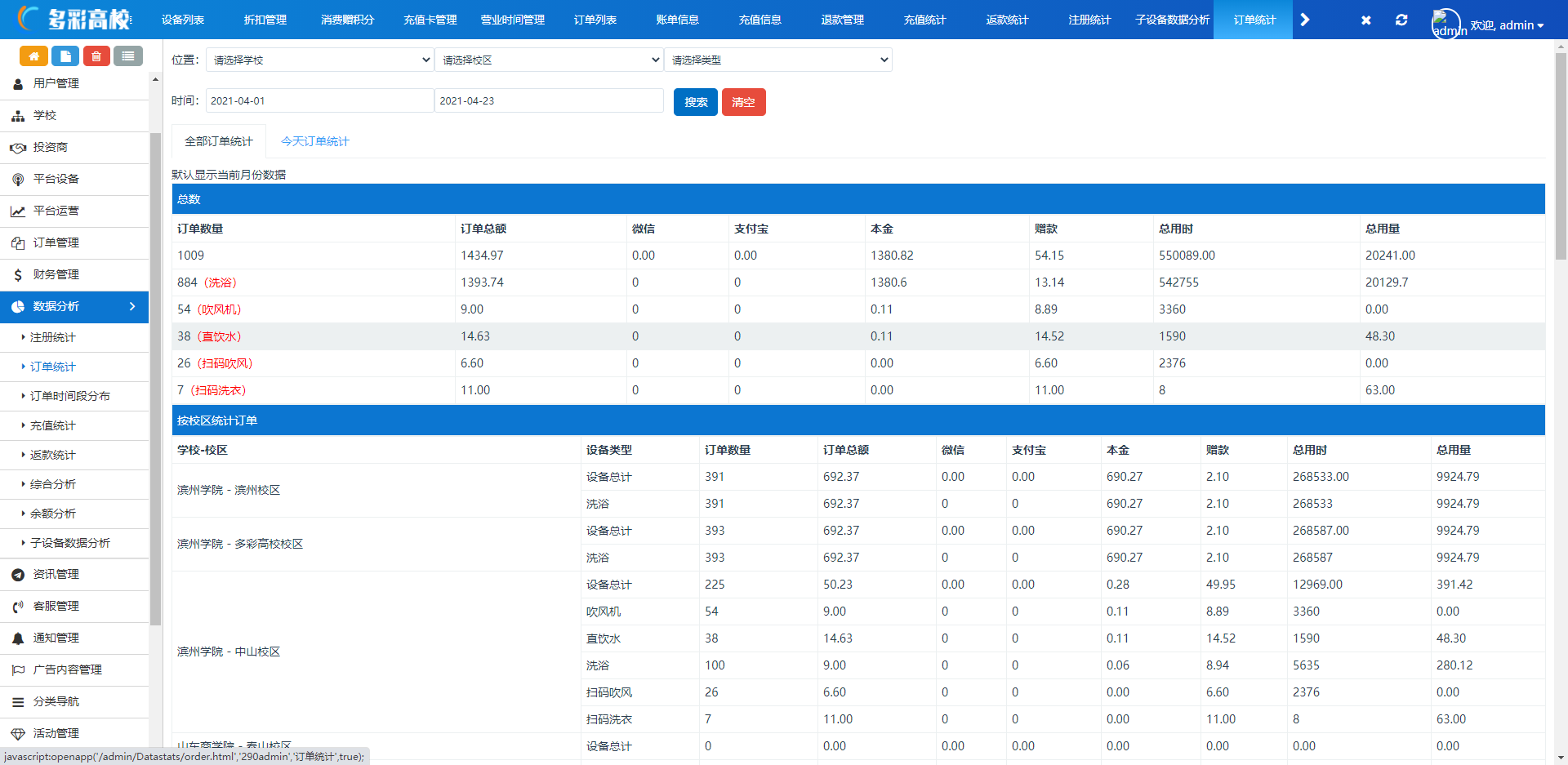Click the diamond icon beside 活动管理
Image resolution: width=1568 pixels, height=765 pixels.
[18, 734]
